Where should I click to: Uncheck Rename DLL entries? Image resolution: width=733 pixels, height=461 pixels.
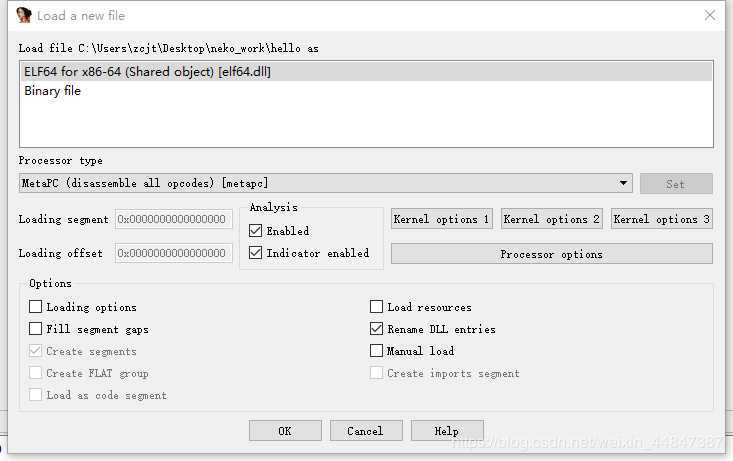tap(377, 329)
